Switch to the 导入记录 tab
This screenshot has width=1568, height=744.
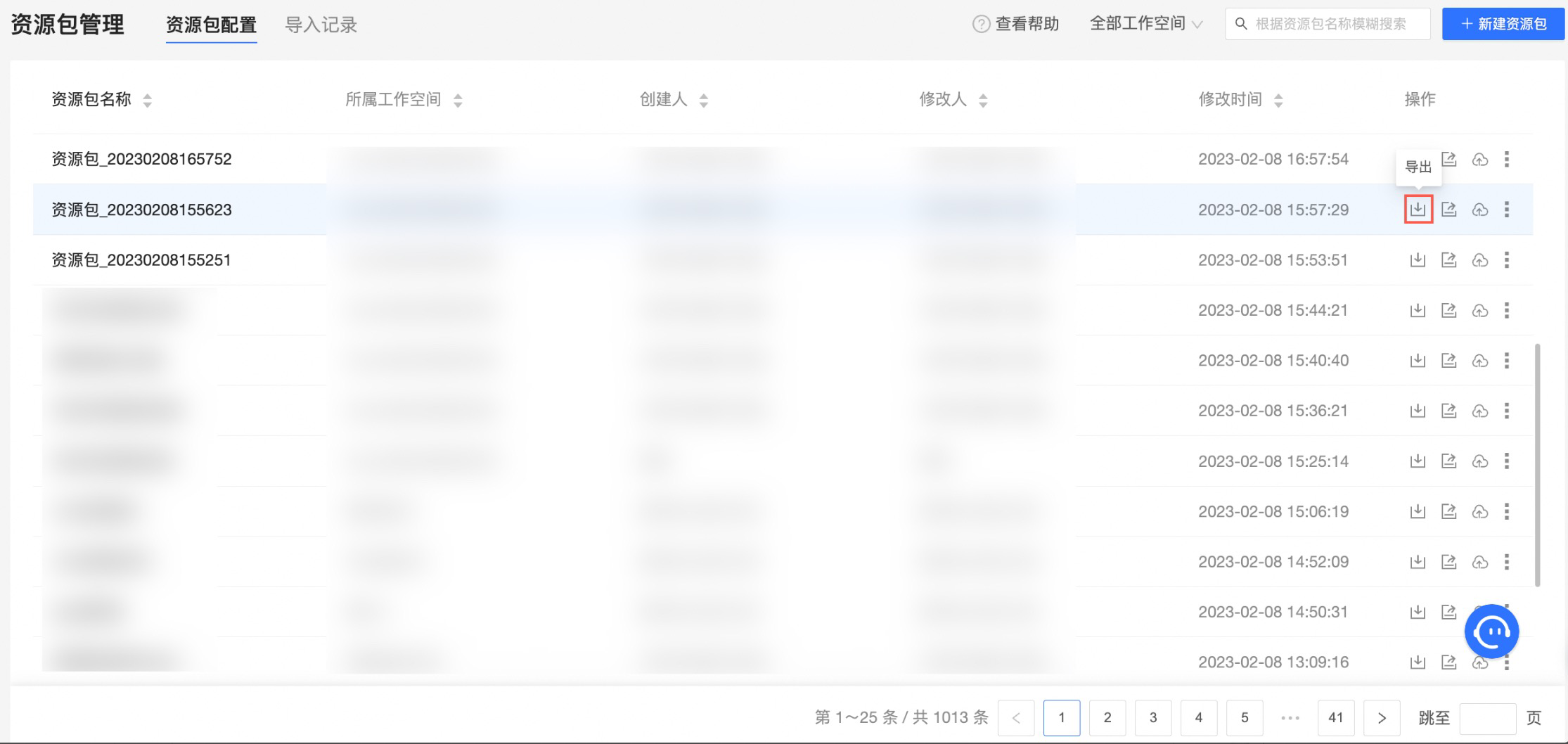pos(321,25)
